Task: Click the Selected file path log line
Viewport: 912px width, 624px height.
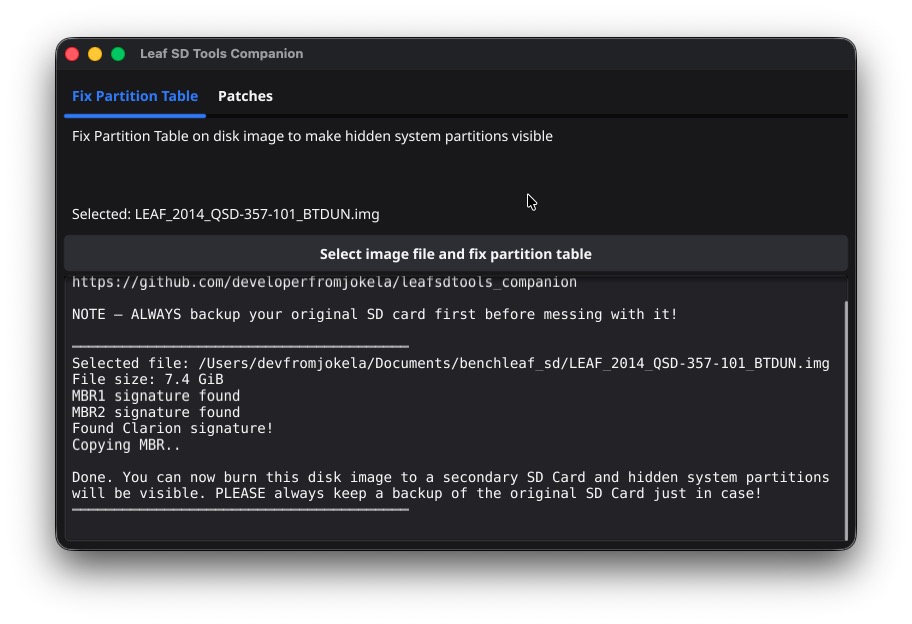Action: pyautogui.click(x=450, y=363)
